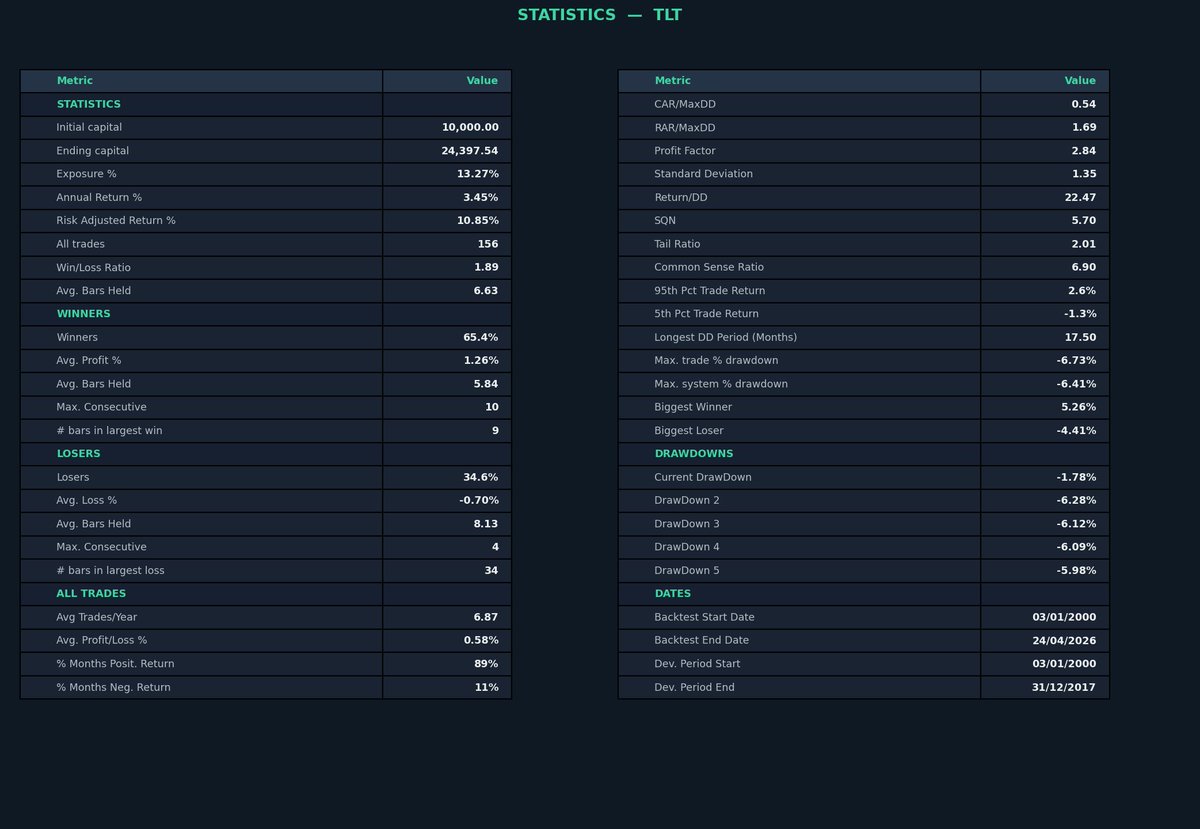The image size is (1200, 829).
Task: Select the 'Return/DD' label
Action: click(x=681, y=198)
